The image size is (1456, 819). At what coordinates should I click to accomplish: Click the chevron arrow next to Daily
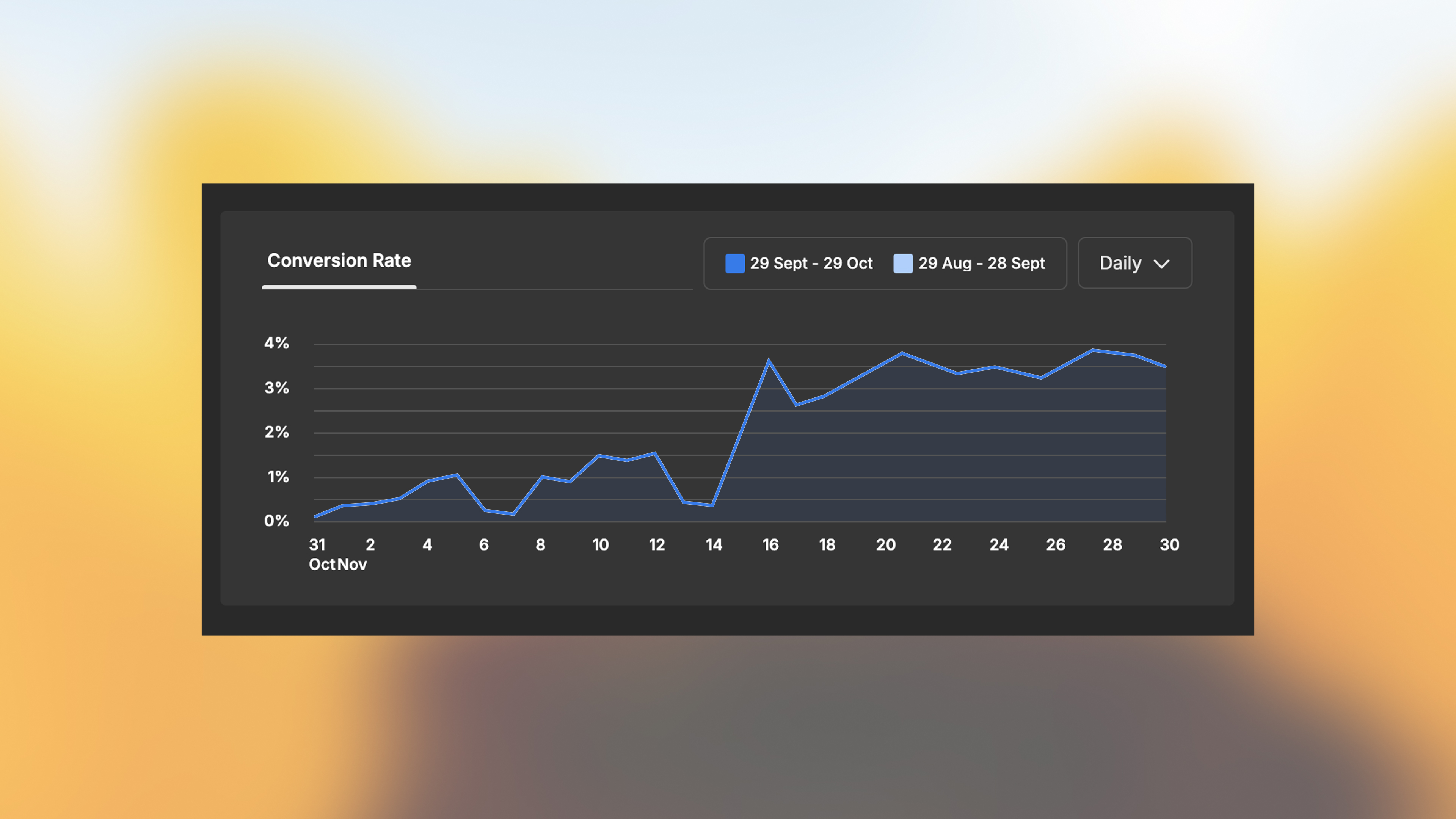tap(1161, 264)
